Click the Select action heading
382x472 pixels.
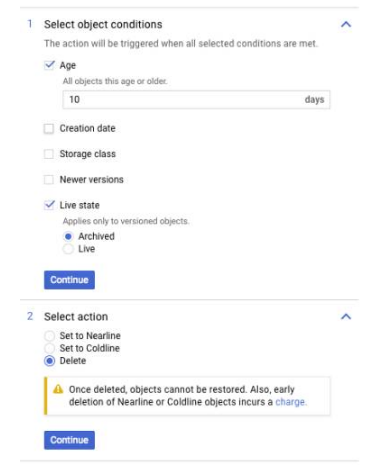[76, 317]
